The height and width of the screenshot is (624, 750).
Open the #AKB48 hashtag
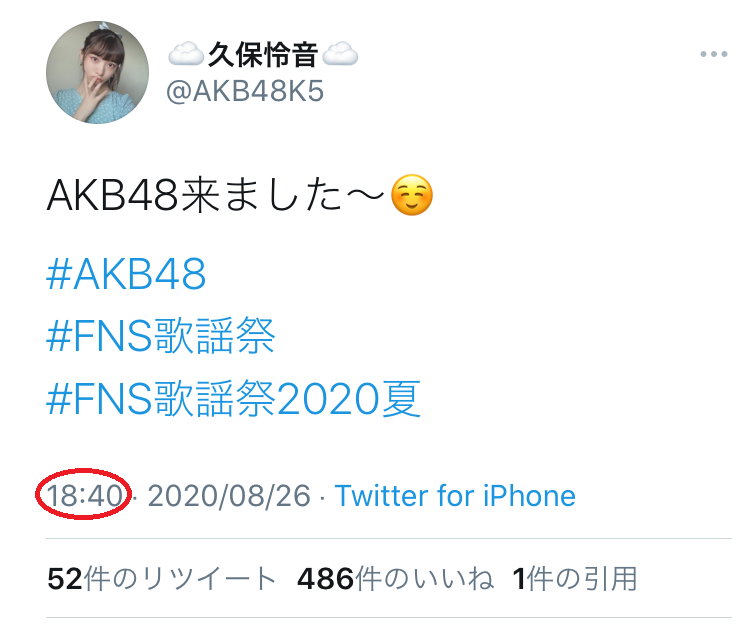pos(126,274)
